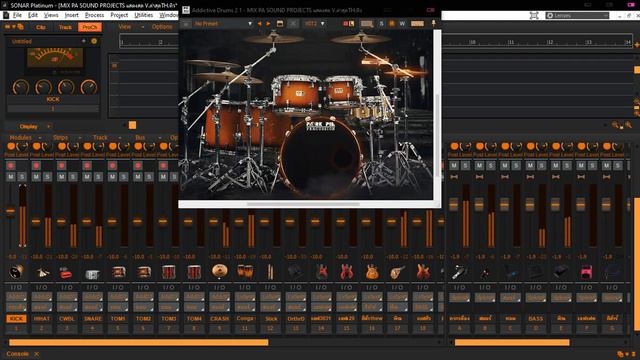
Task: Open the Views menu
Action: click(51, 15)
